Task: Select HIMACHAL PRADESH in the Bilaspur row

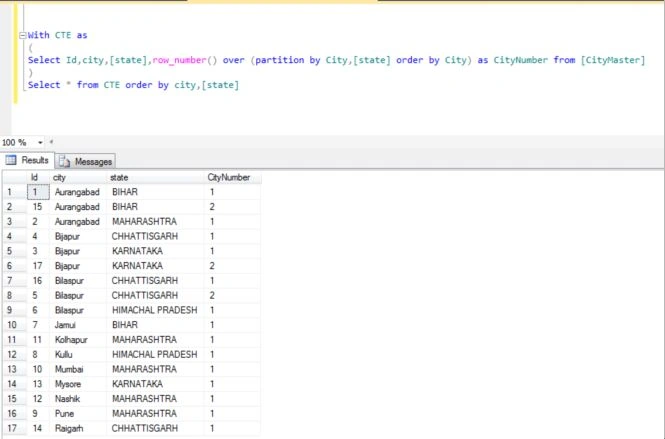Action: pyautogui.click(x=155, y=310)
